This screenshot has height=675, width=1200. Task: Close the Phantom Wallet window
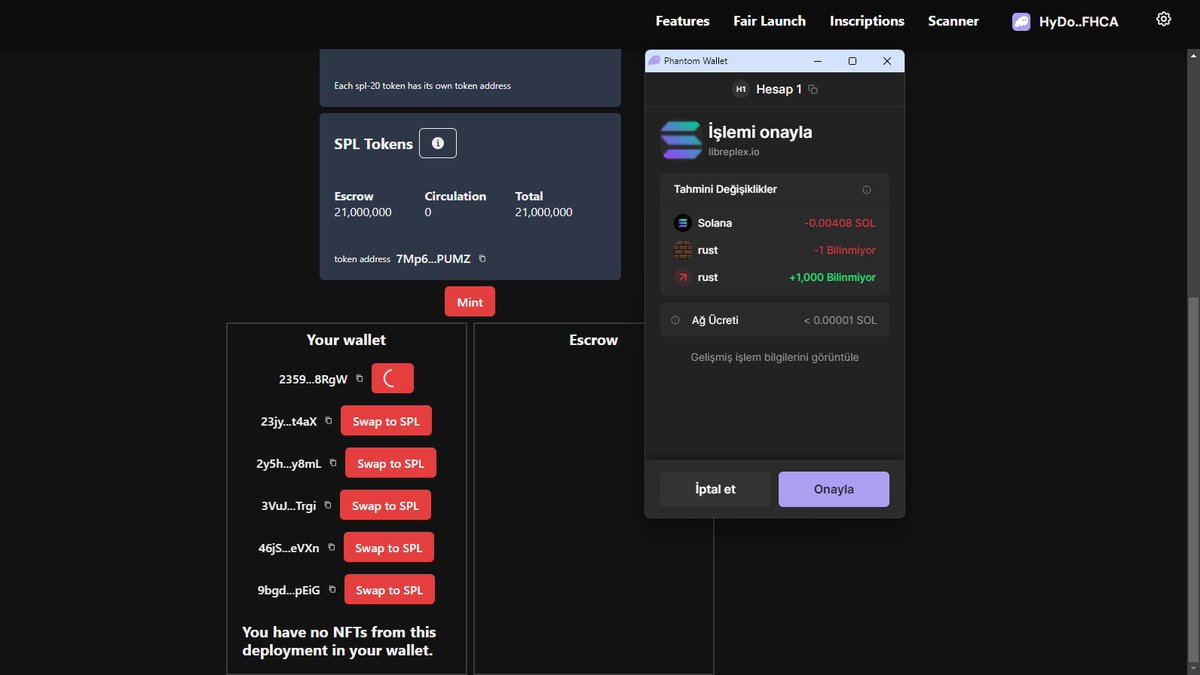pos(887,61)
